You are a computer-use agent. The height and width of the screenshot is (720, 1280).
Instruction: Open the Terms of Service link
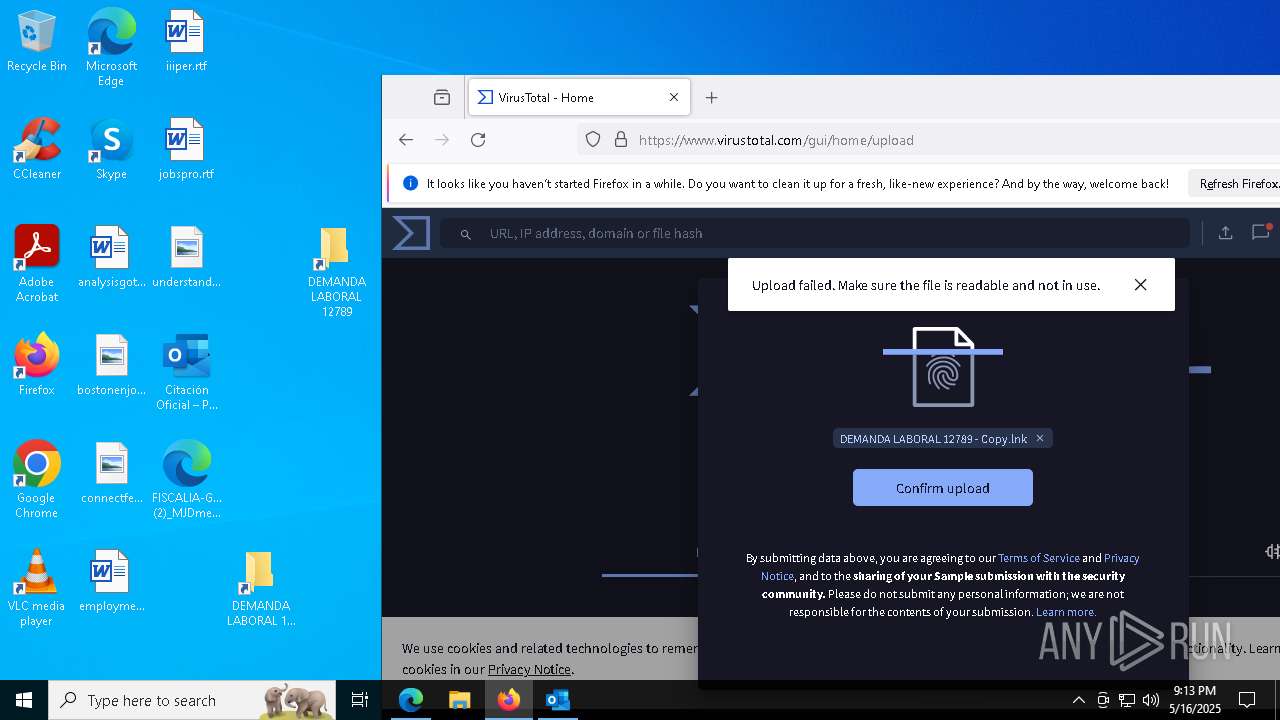pyautogui.click(x=1038, y=558)
